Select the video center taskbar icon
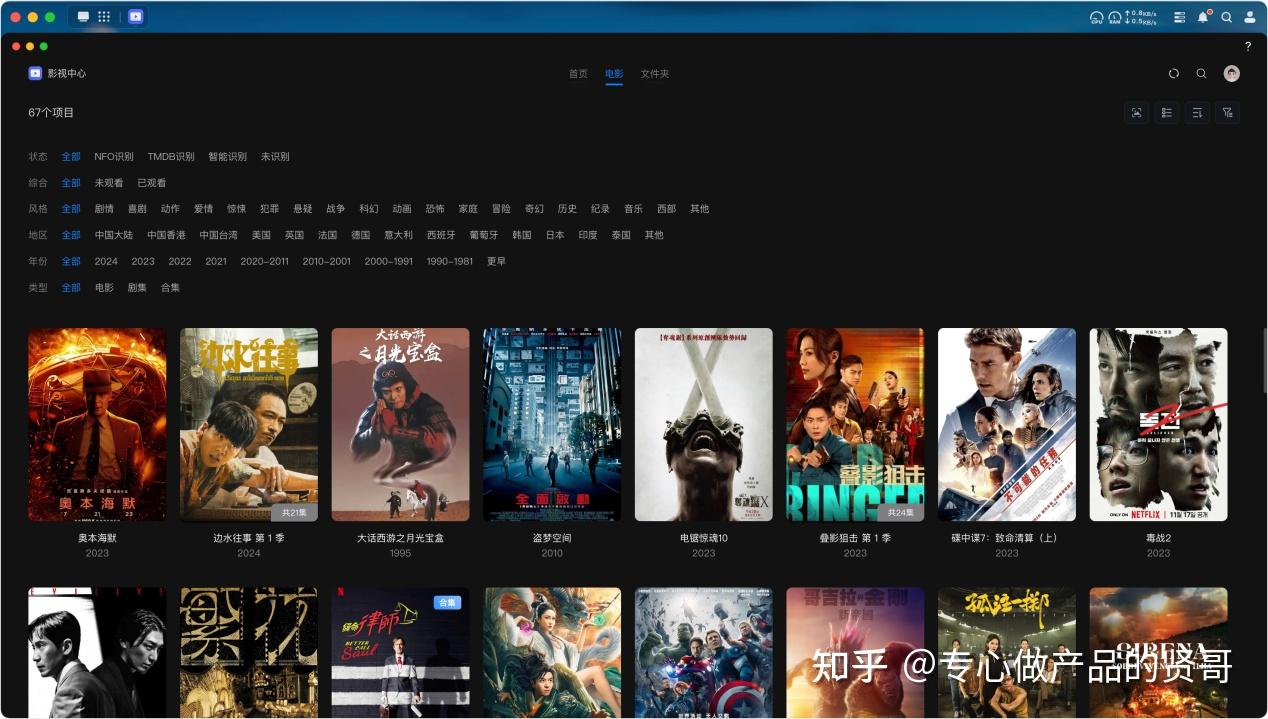The height and width of the screenshot is (719, 1268). tap(136, 17)
